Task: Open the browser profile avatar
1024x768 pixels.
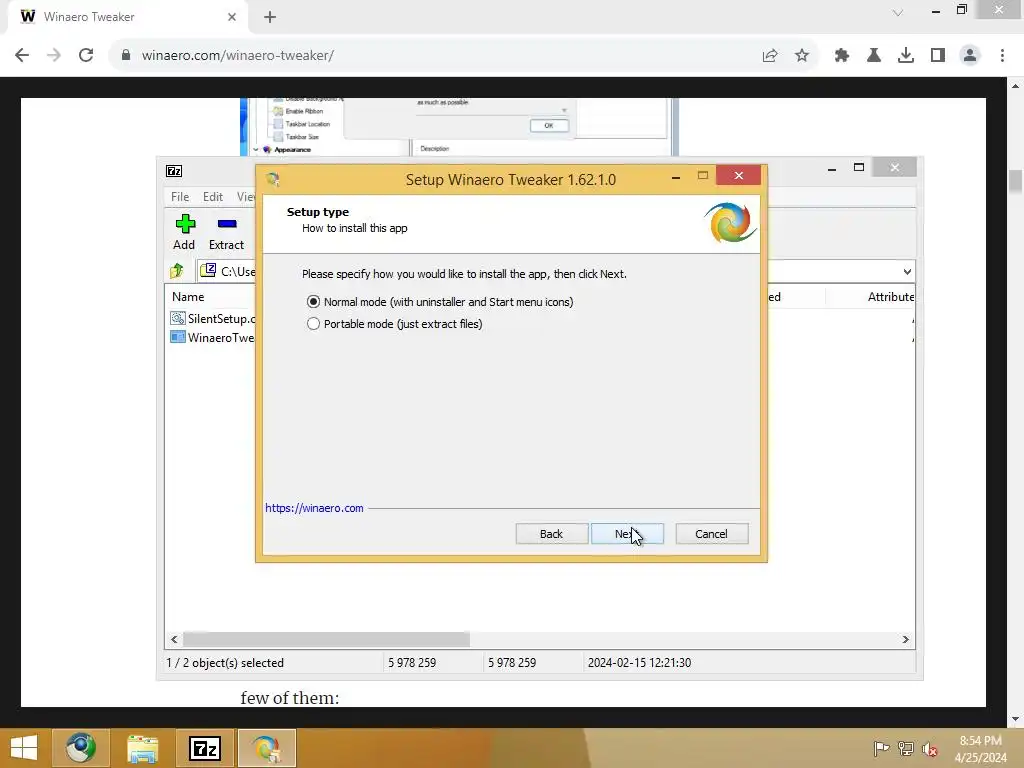Action: click(x=970, y=56)
